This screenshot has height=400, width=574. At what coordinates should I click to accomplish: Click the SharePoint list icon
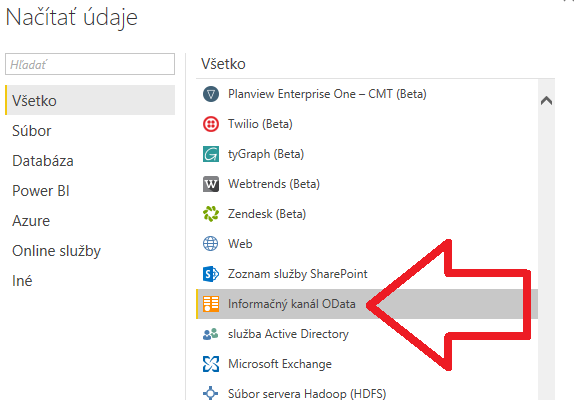click(211, 274)
